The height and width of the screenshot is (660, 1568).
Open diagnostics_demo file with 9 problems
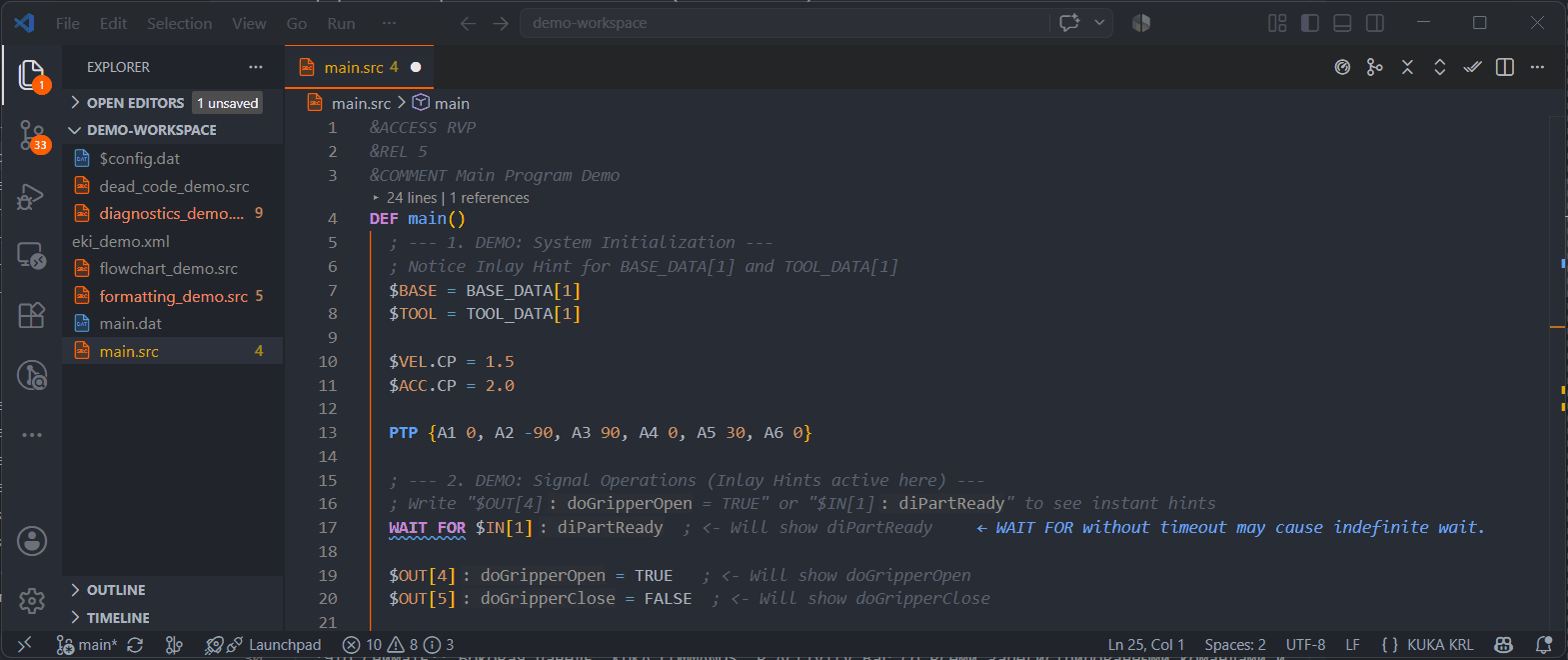[x=173, y=213]
